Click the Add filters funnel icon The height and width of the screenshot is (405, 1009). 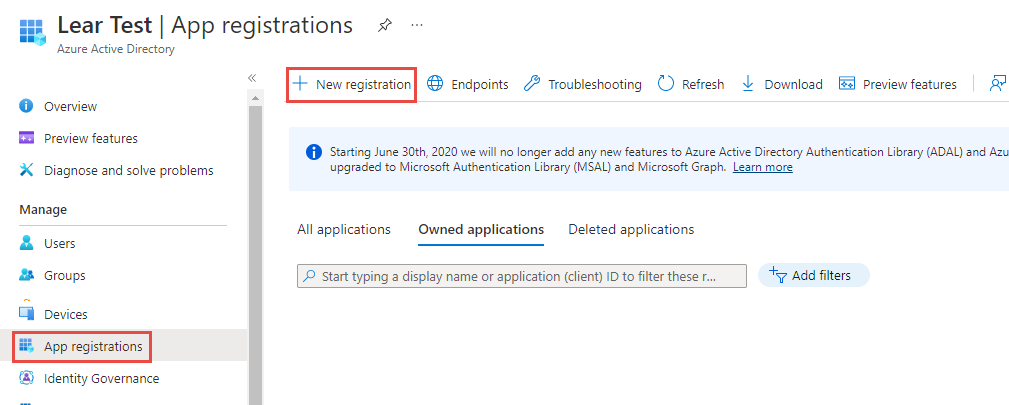click(778, 275)
